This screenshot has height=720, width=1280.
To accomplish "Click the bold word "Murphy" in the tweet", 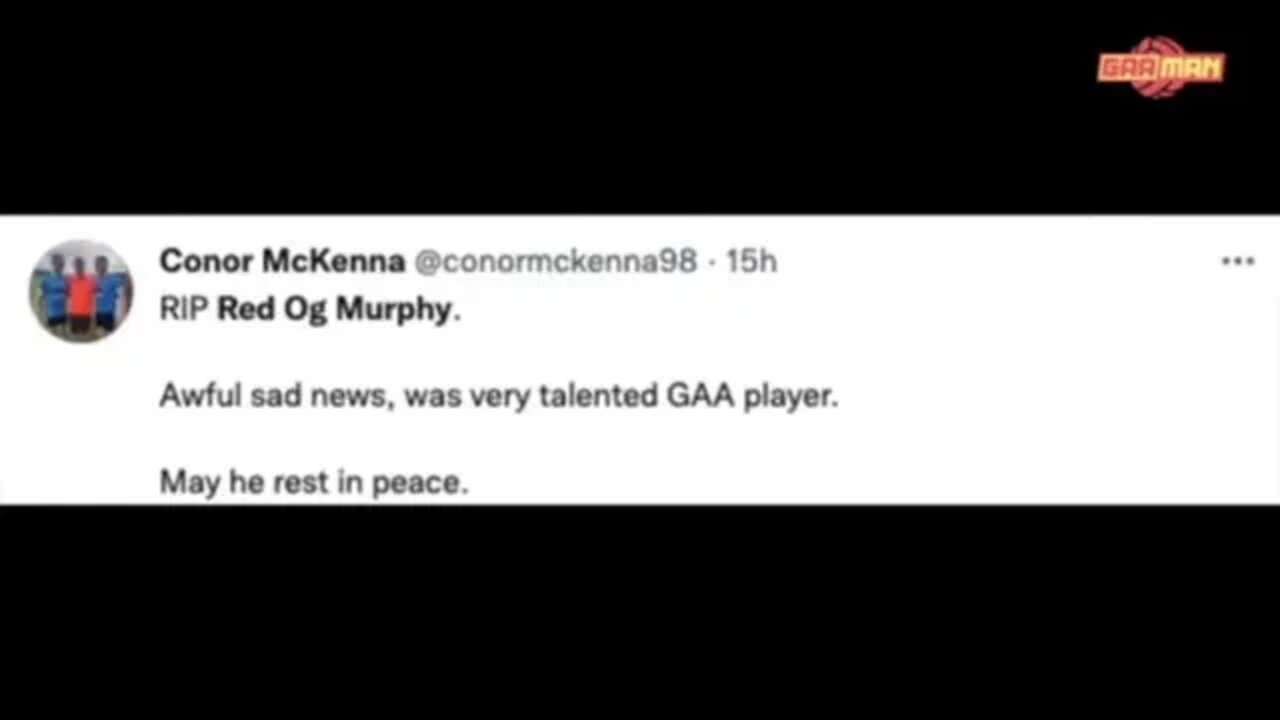I will point(393,310).
